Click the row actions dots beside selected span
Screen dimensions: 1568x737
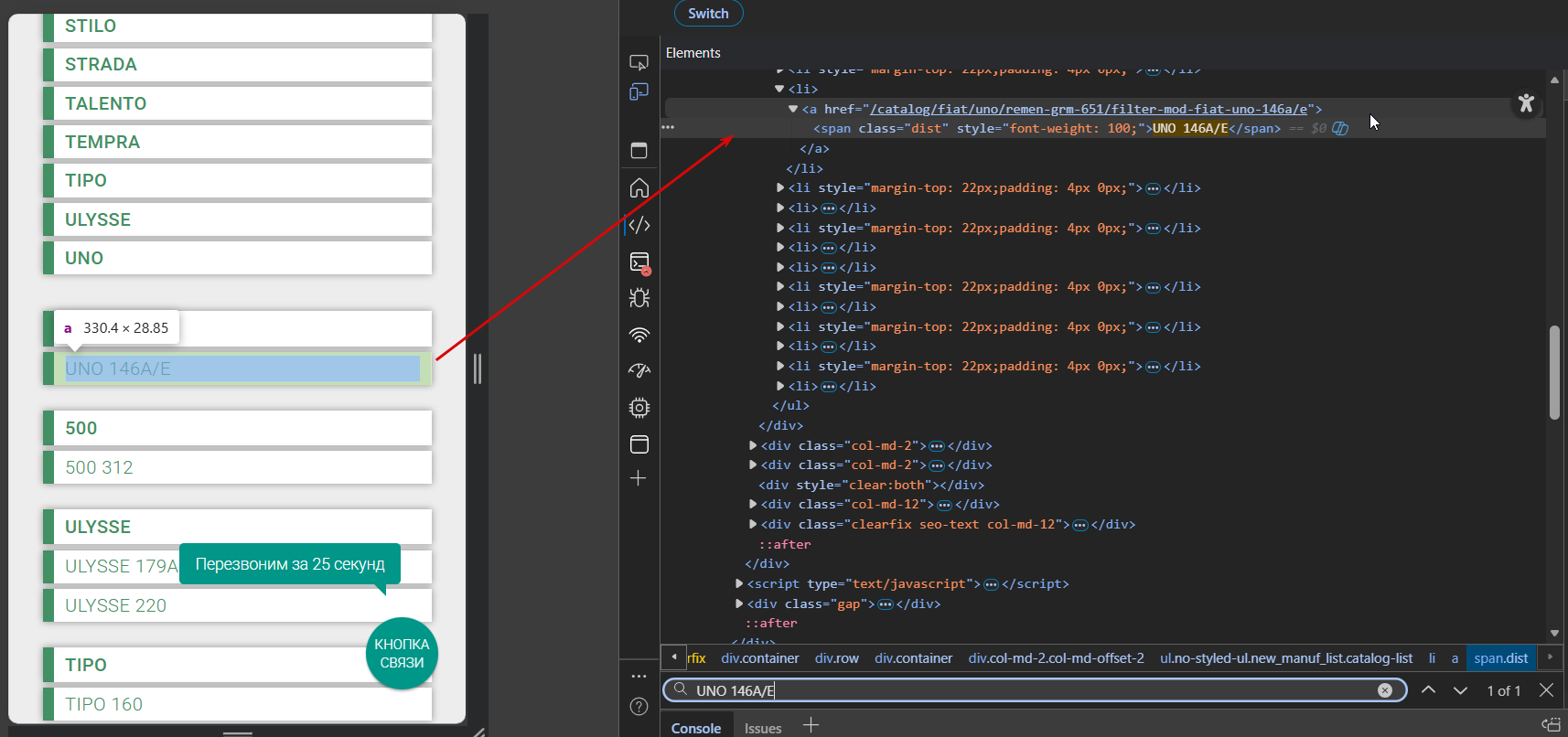(668, 128)
